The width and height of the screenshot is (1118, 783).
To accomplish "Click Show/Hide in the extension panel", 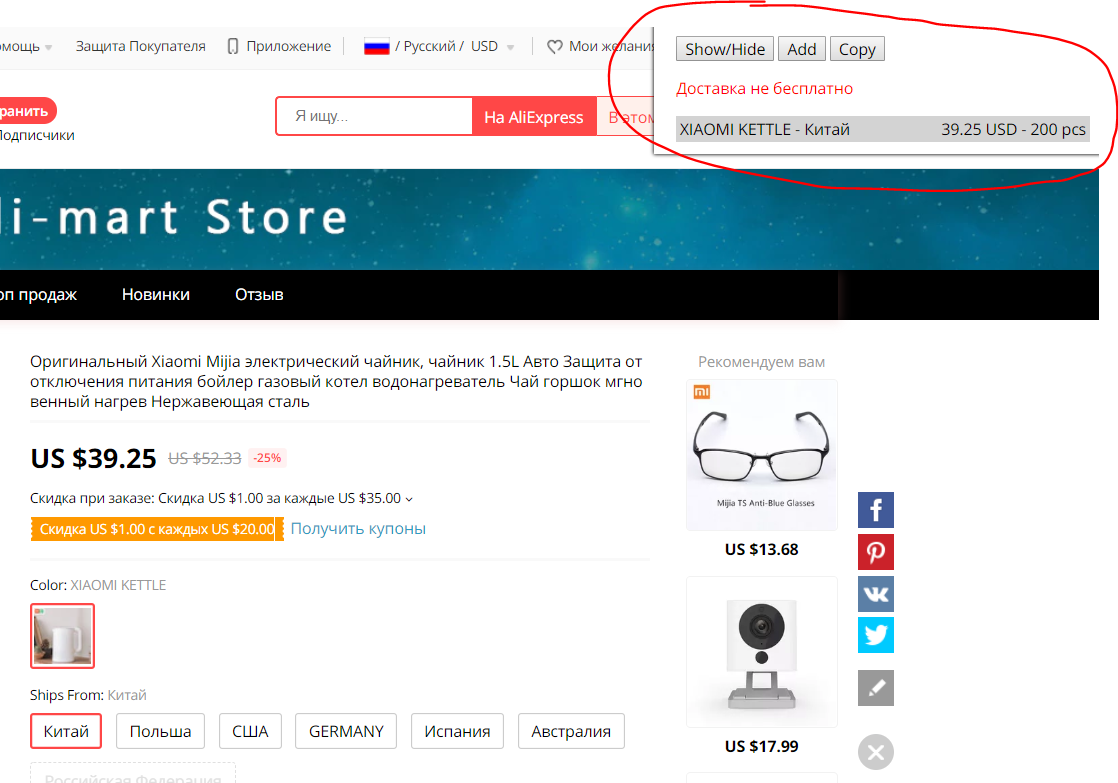I will pos(724,49).
